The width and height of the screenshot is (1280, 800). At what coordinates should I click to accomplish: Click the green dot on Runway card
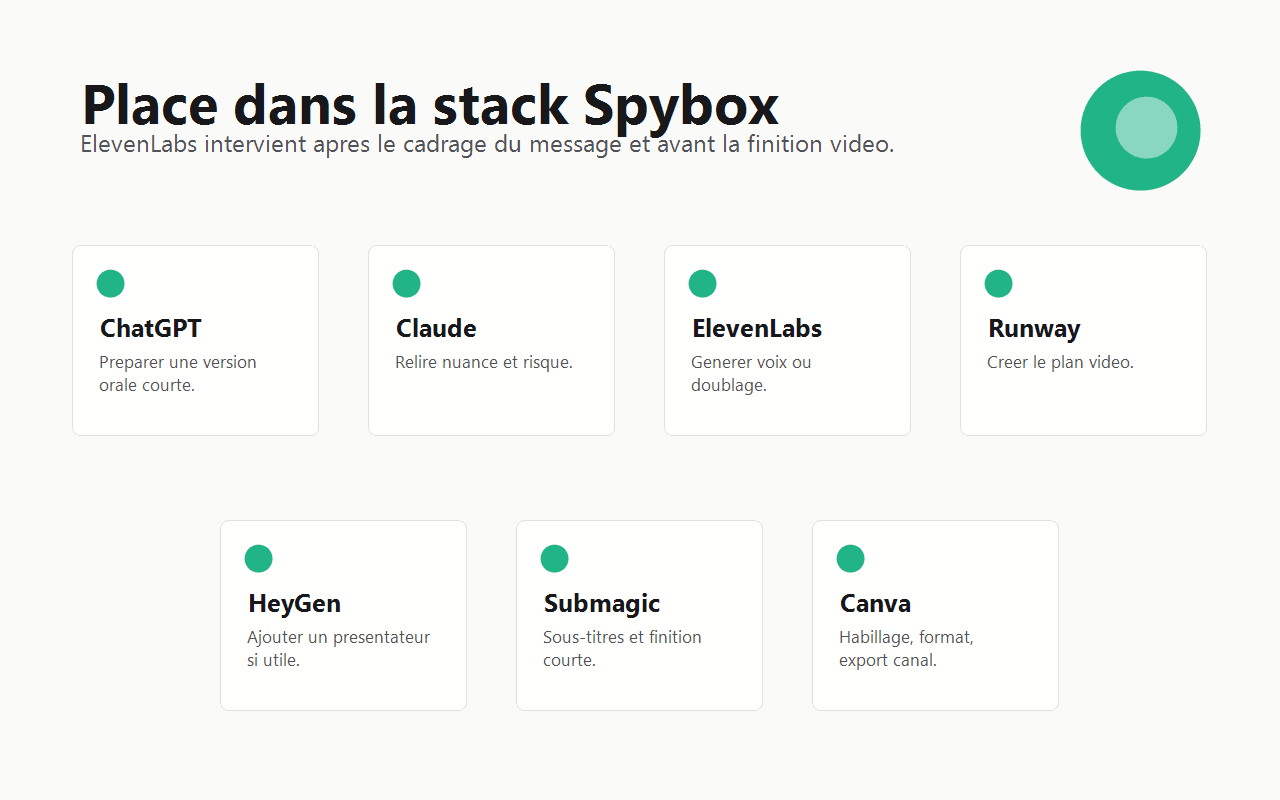click(x=998, y=283)
